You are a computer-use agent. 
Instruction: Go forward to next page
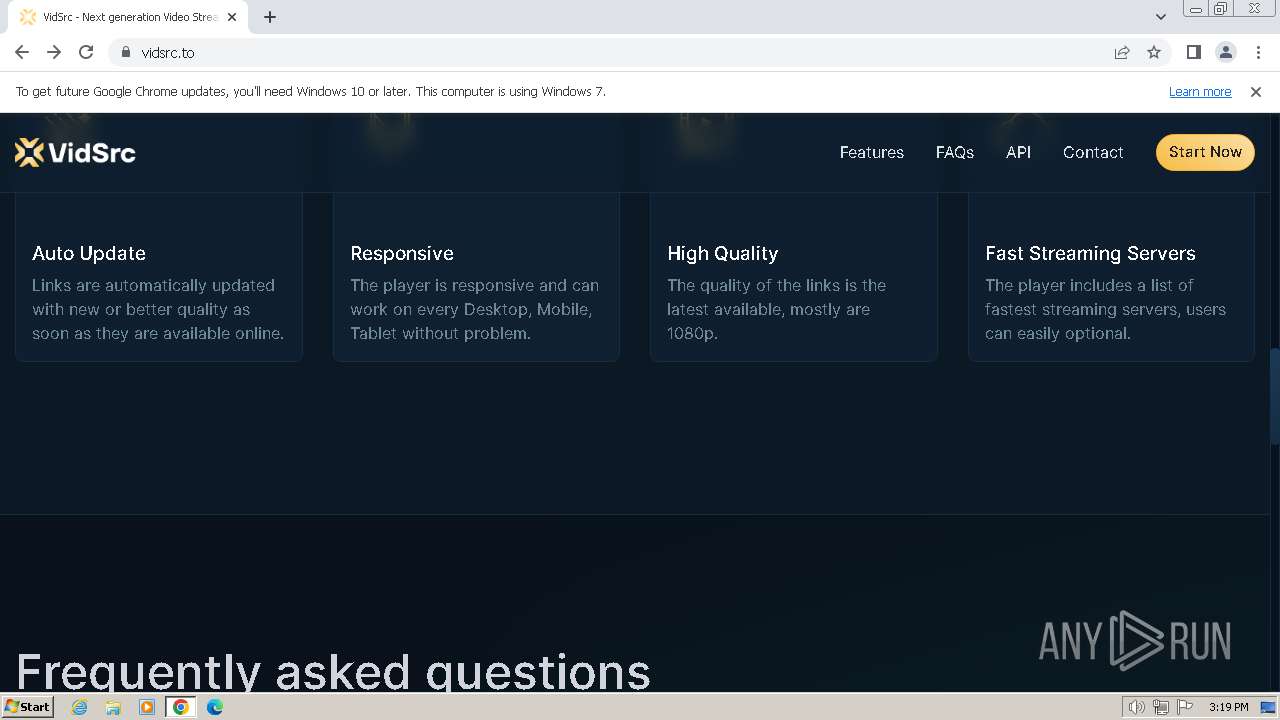(x=54, y=52)
